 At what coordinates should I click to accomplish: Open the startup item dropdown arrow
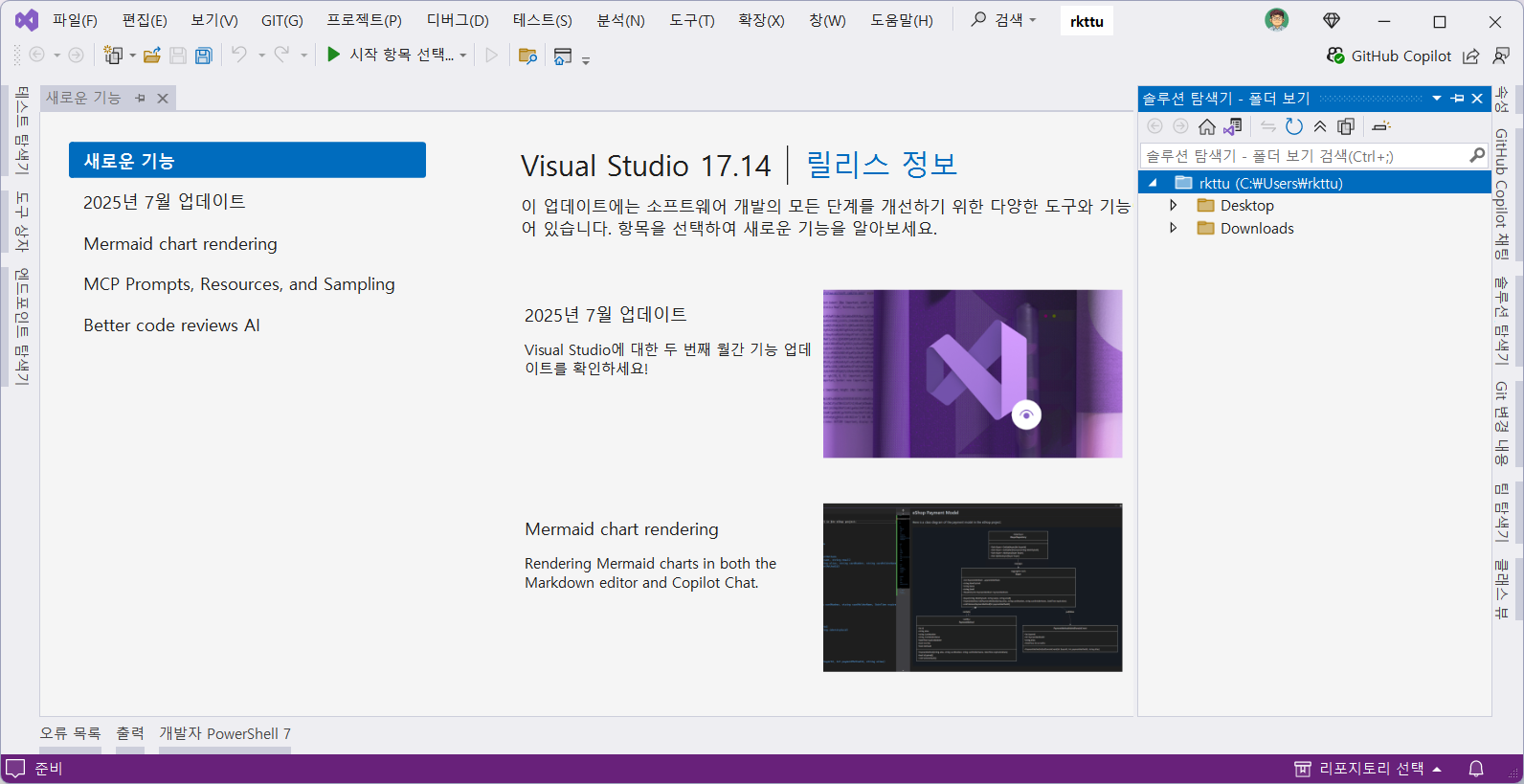463,56
